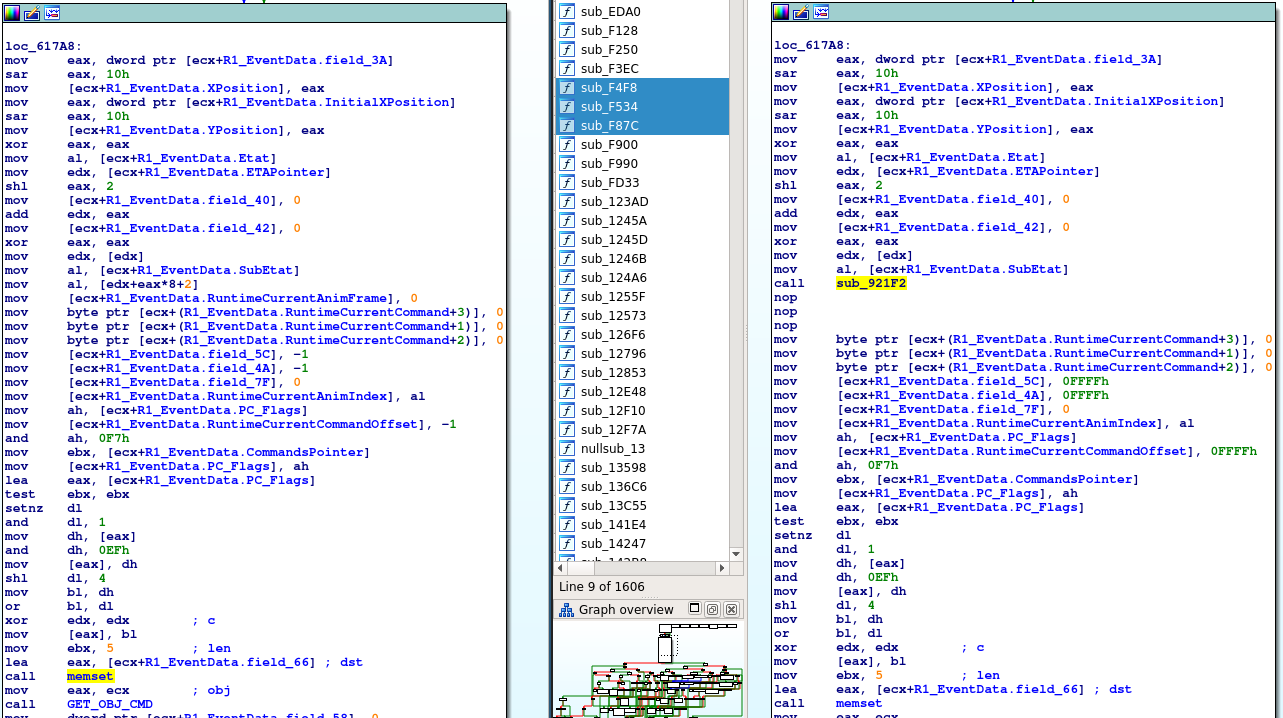Viewport: 1283px width, 718px height.
Task: Click group nodes icon in right graph block
Action: (821, 13)
